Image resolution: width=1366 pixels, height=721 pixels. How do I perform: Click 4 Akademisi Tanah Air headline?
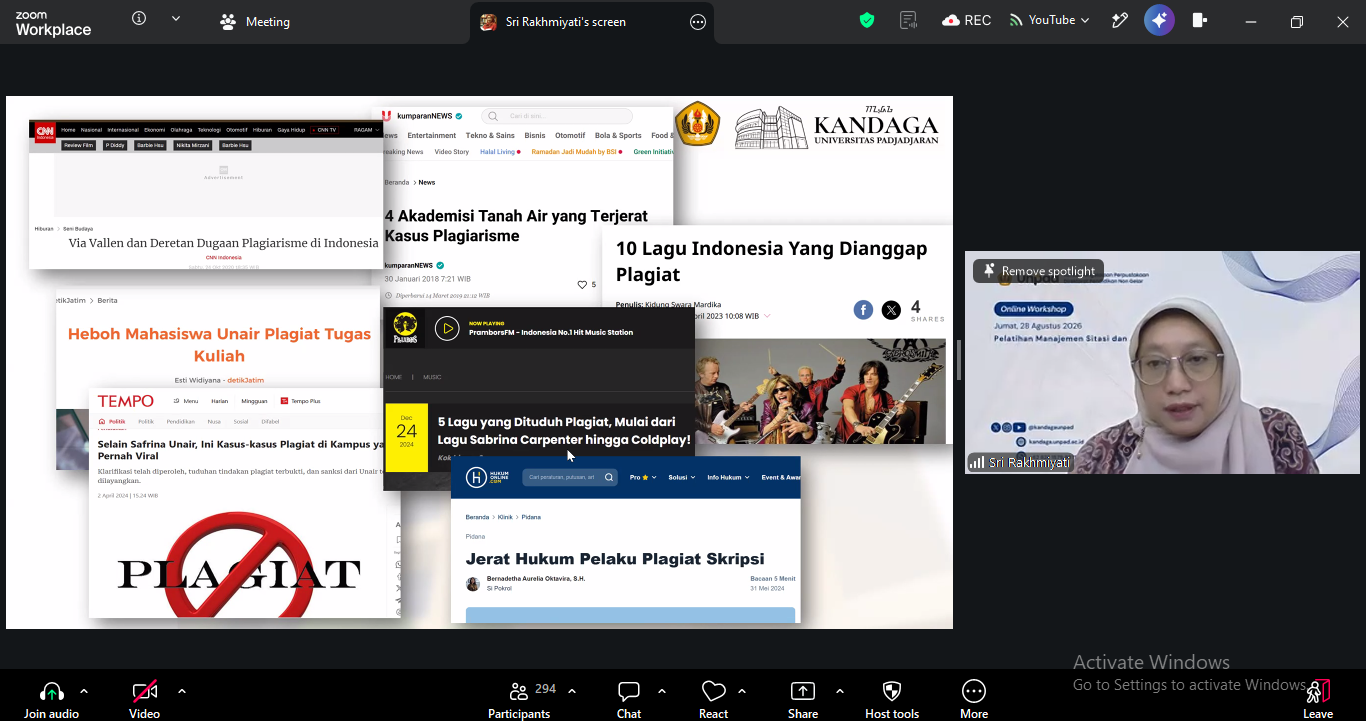point(516,226)
